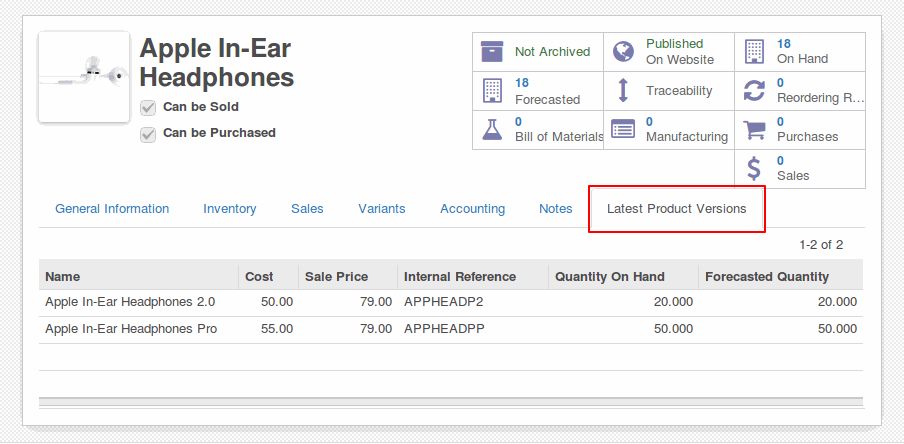Open Traceability via its arrows icon
This screenshot has width=904, height=444.
623,91
